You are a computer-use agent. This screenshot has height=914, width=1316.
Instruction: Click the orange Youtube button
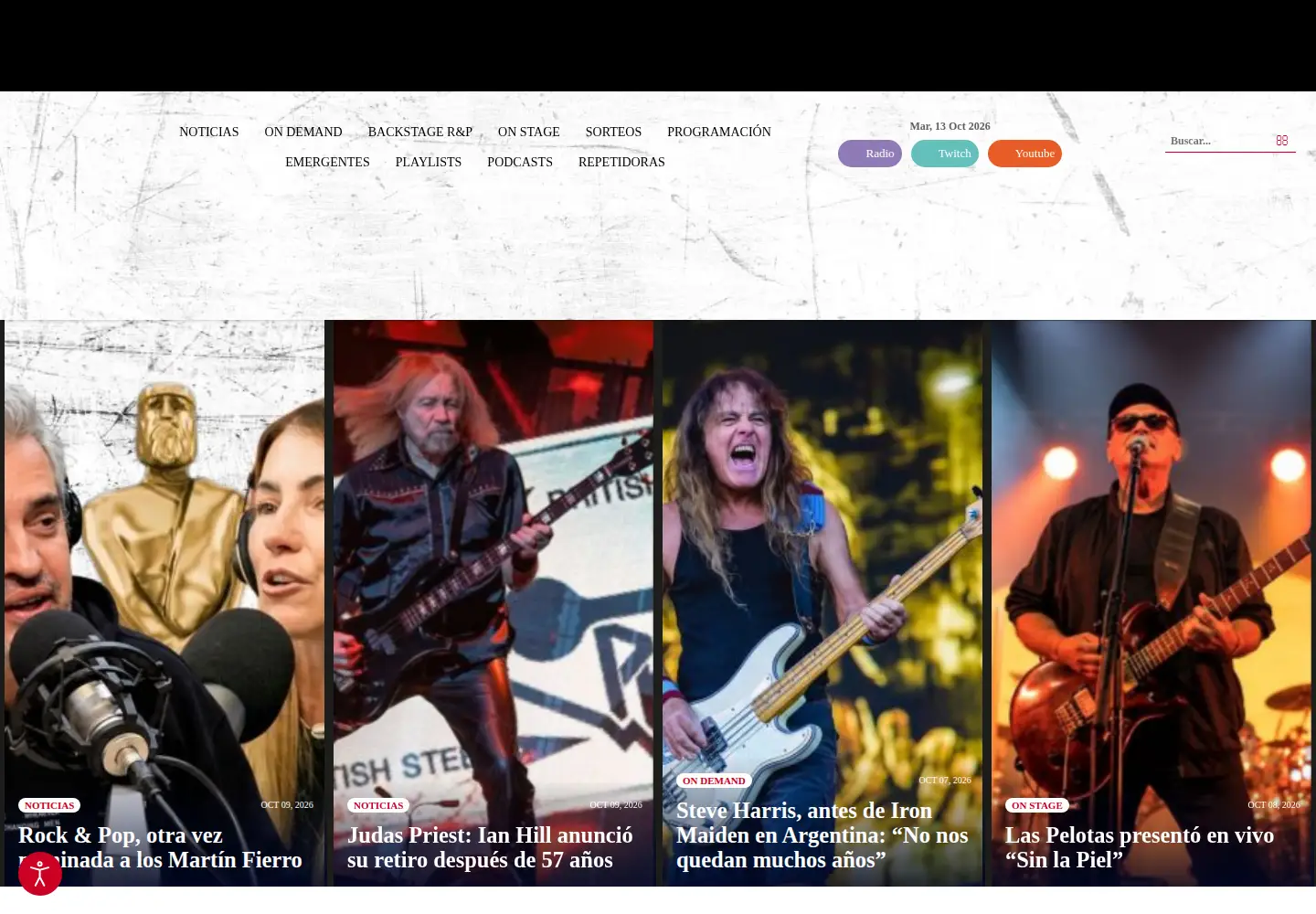pos(1024,154)
